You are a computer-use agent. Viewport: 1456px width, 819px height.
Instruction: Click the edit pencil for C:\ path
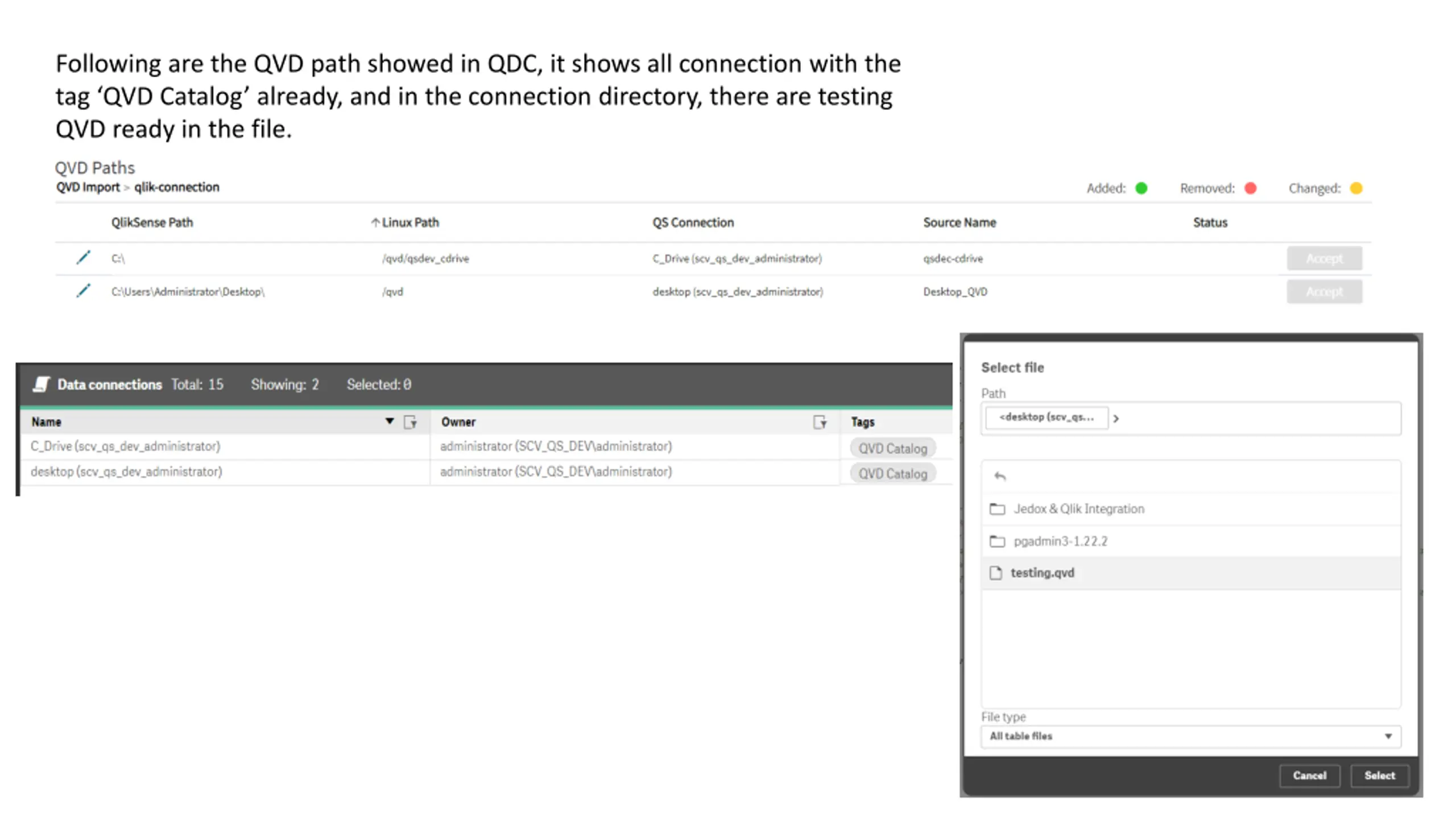(83, 258)
